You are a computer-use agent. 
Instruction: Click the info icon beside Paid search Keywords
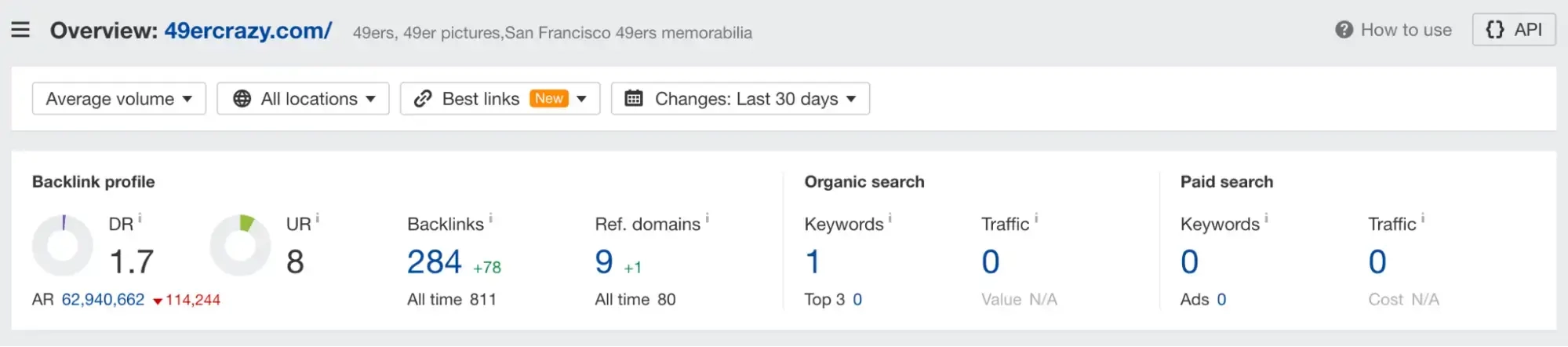[1266, 217]
